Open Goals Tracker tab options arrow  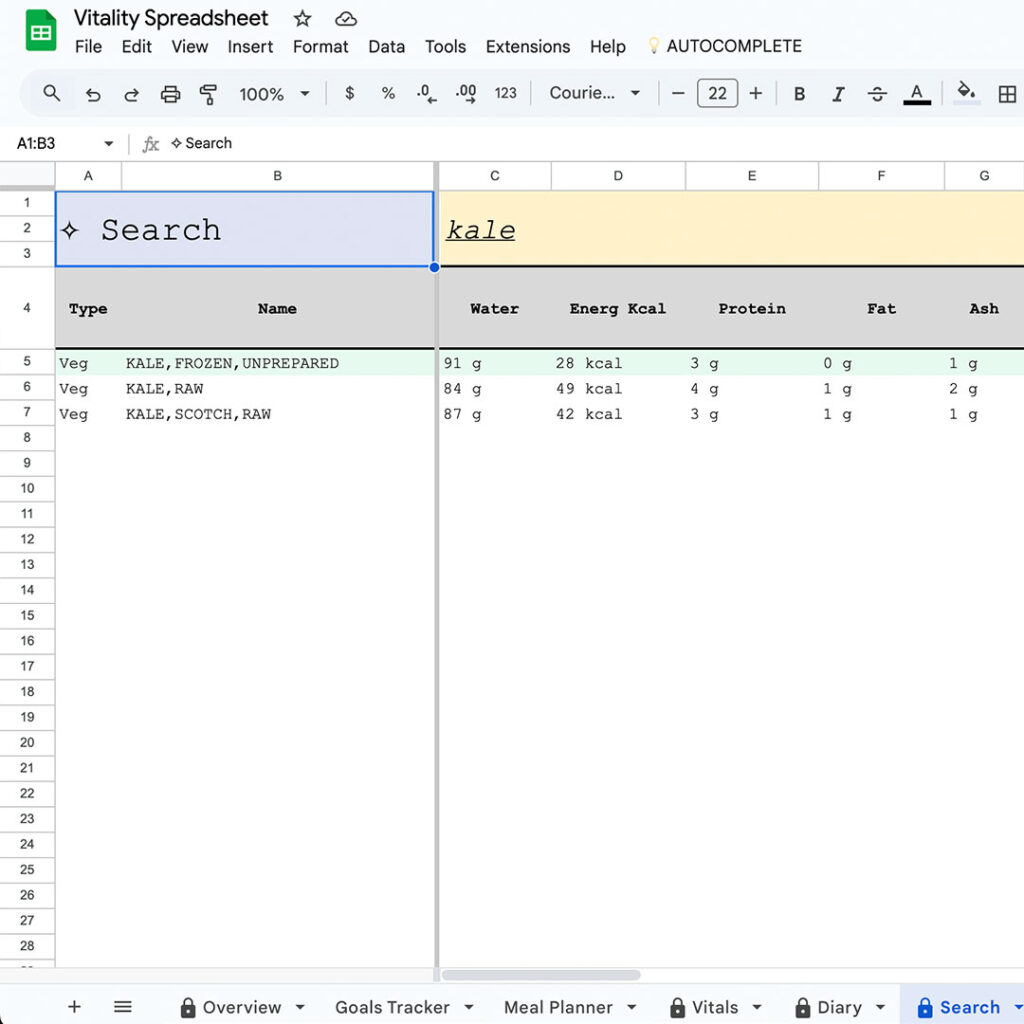click(x=469, y=1007)
